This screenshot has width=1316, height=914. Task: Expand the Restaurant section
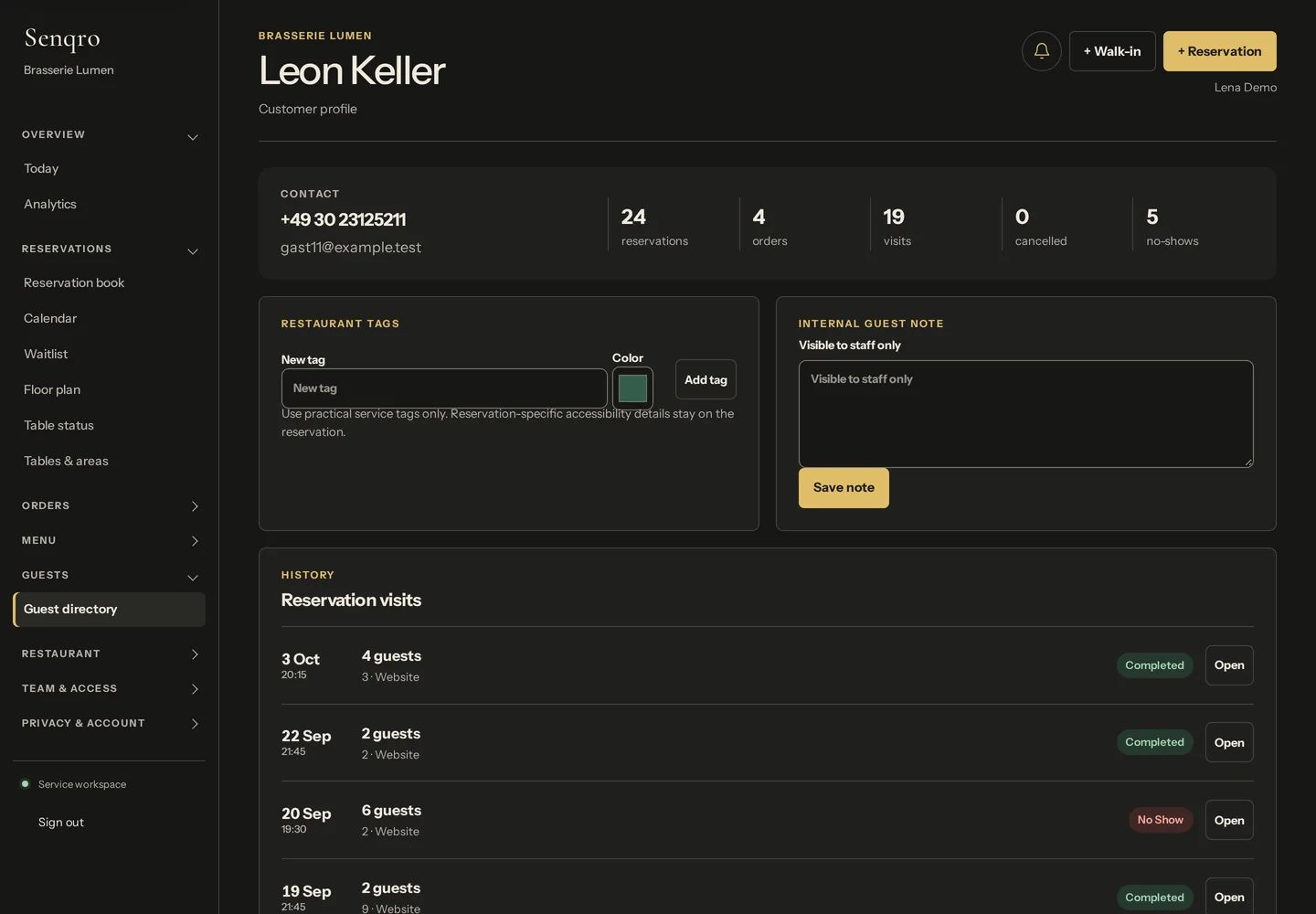110,654
